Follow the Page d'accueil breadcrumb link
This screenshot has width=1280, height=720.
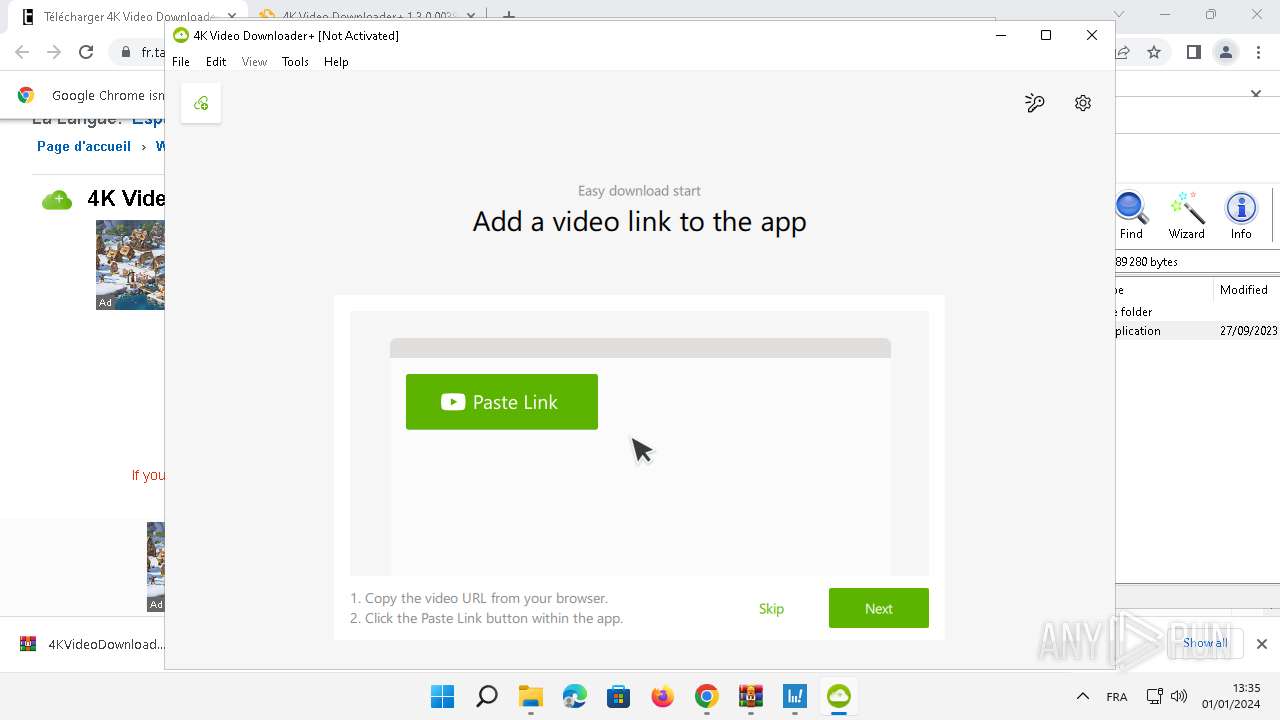(84, 146)
